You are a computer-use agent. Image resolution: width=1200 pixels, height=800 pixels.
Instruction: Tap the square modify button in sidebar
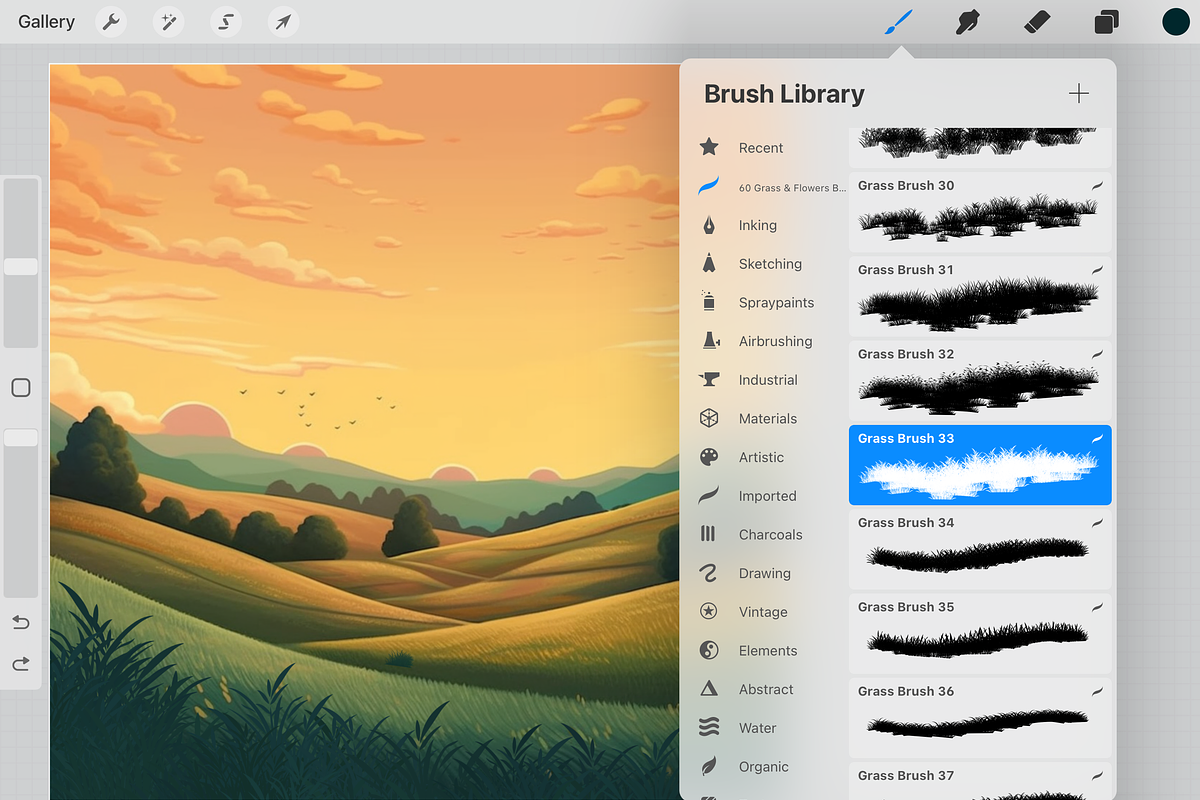point(21,388)
